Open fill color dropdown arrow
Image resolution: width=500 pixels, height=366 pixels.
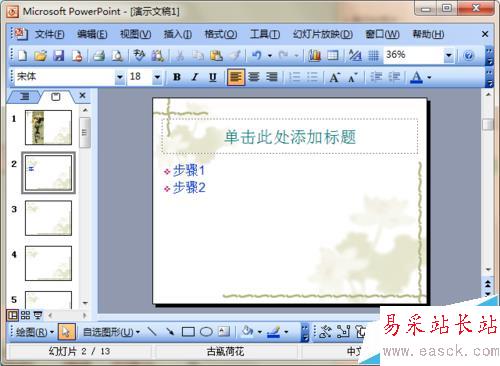point(260,332)
